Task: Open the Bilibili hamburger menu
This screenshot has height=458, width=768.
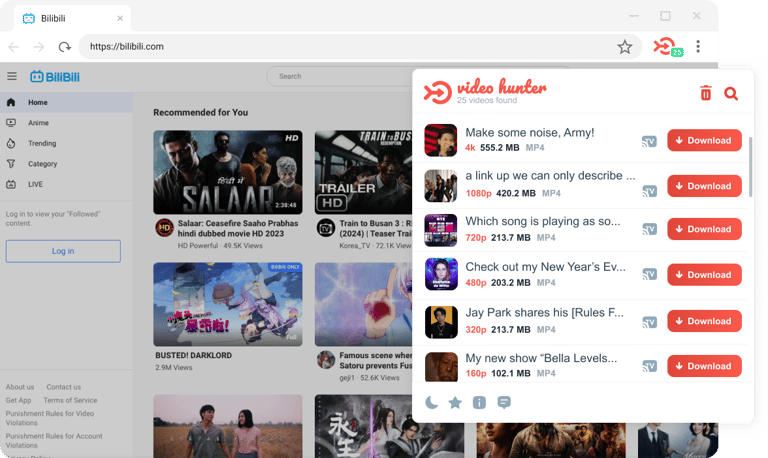Action: 12,76
